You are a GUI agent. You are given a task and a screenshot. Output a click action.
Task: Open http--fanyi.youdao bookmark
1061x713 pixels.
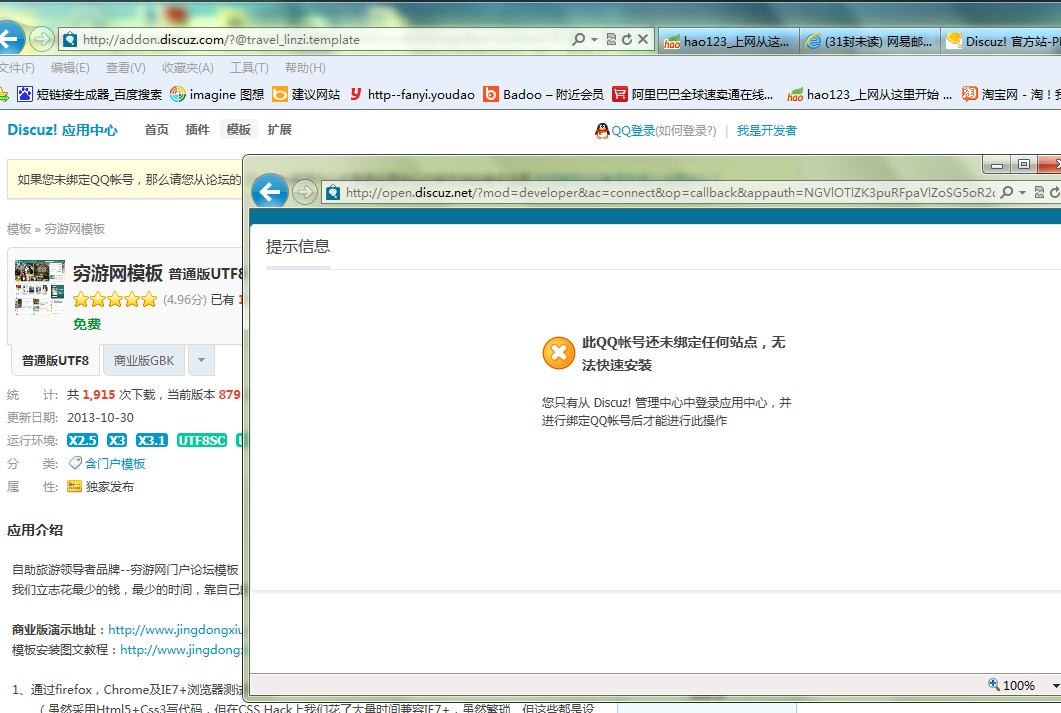412,94
